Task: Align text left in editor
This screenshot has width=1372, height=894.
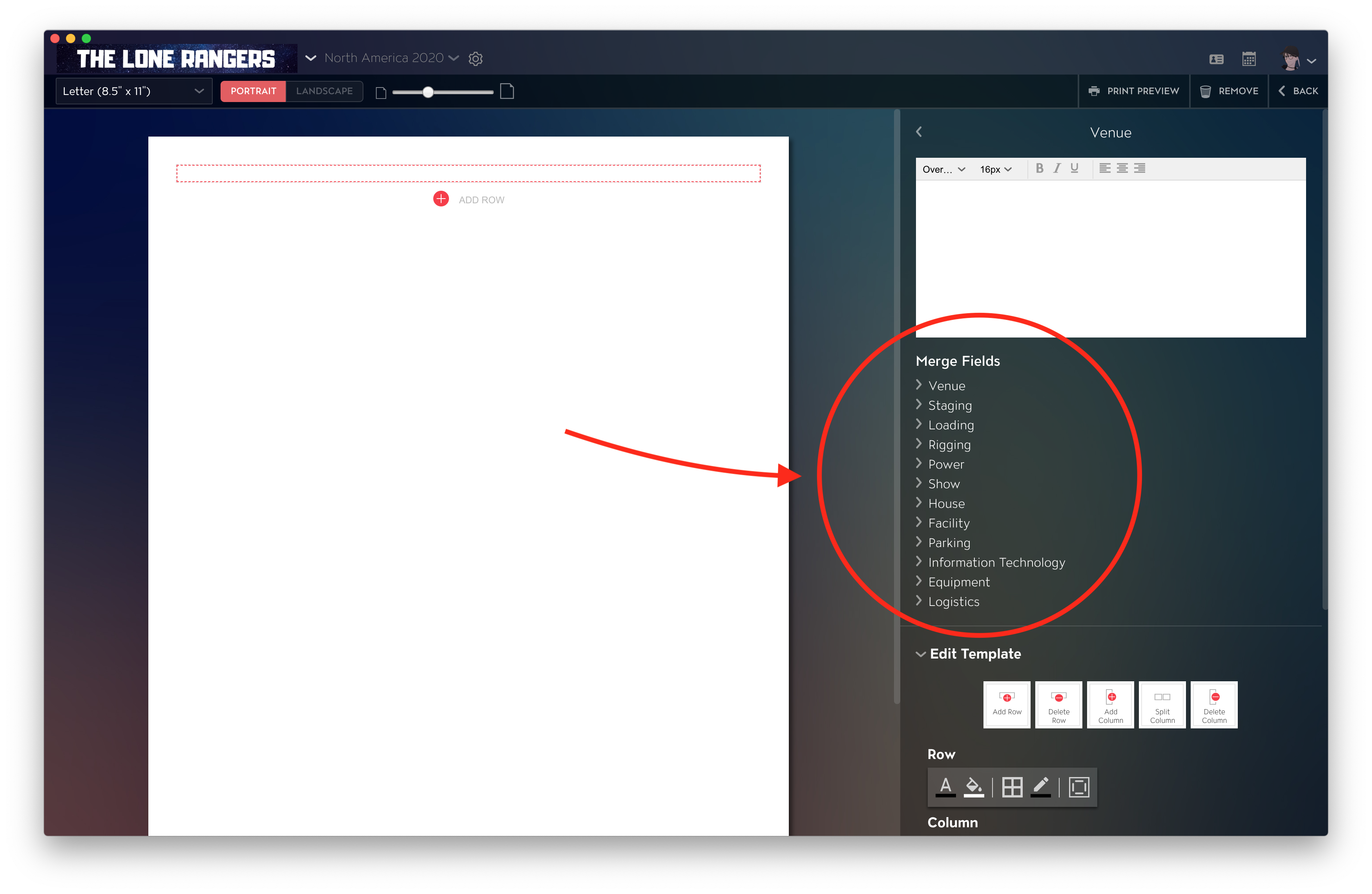Action: tap(1104, 168)
